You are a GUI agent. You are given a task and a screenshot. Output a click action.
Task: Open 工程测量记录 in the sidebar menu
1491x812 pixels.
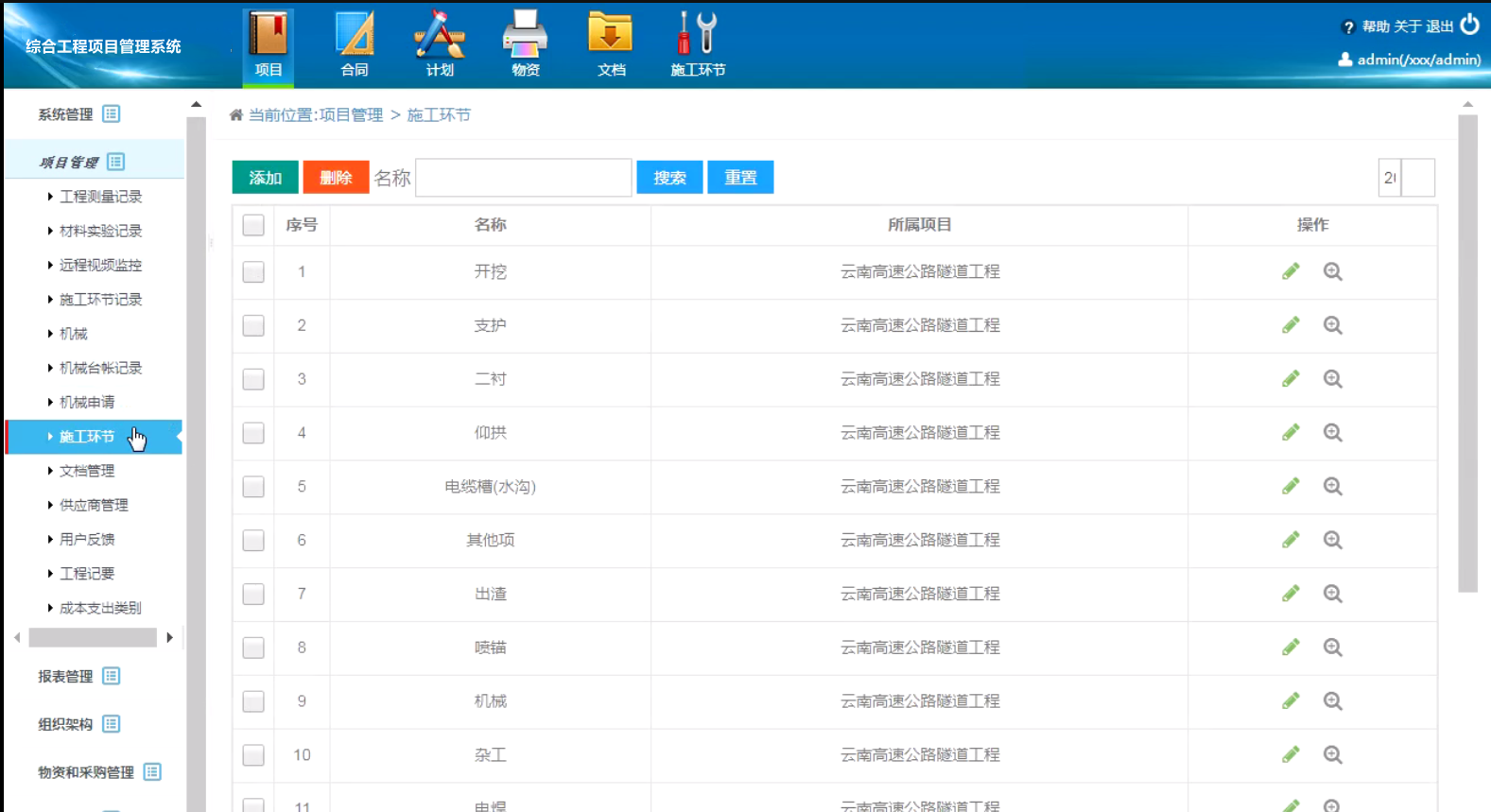(x=100, y=197)
